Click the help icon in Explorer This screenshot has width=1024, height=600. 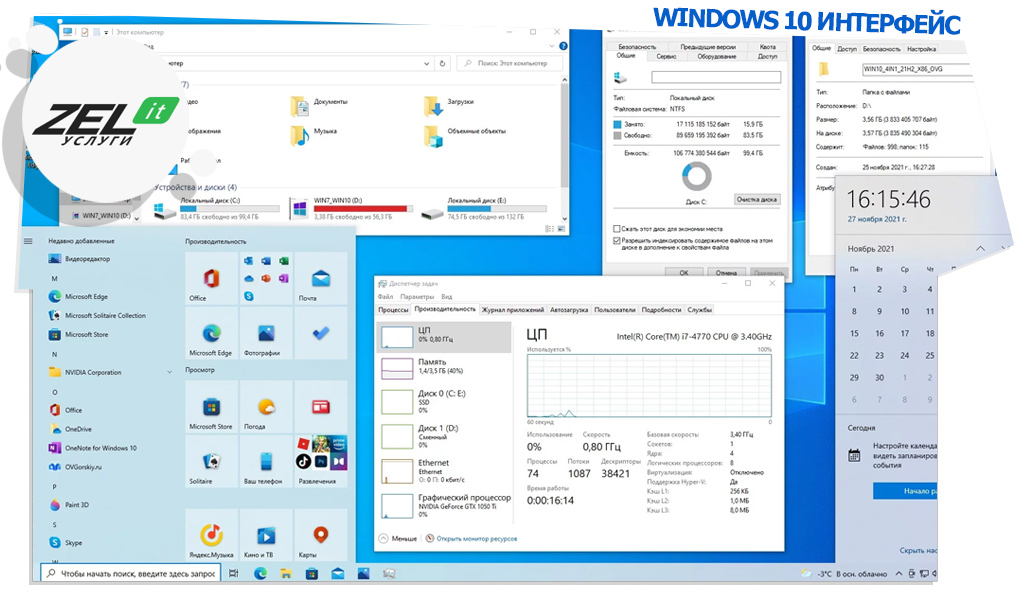tap(563, 46)
